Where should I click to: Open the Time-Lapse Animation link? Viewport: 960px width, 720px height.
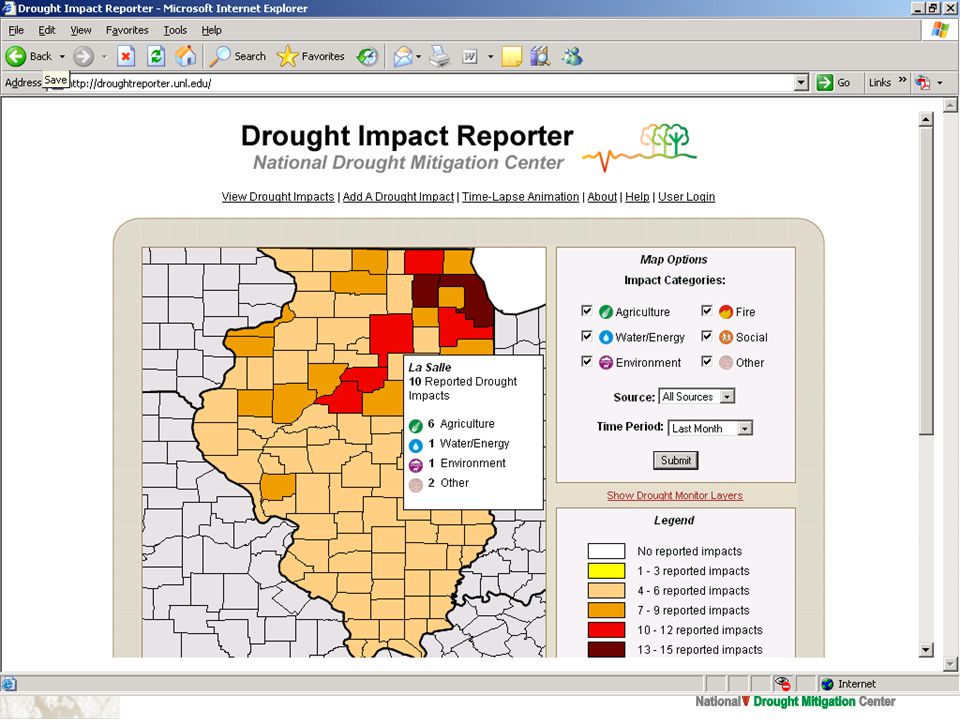pyautogui.click(x=520, y=197)
